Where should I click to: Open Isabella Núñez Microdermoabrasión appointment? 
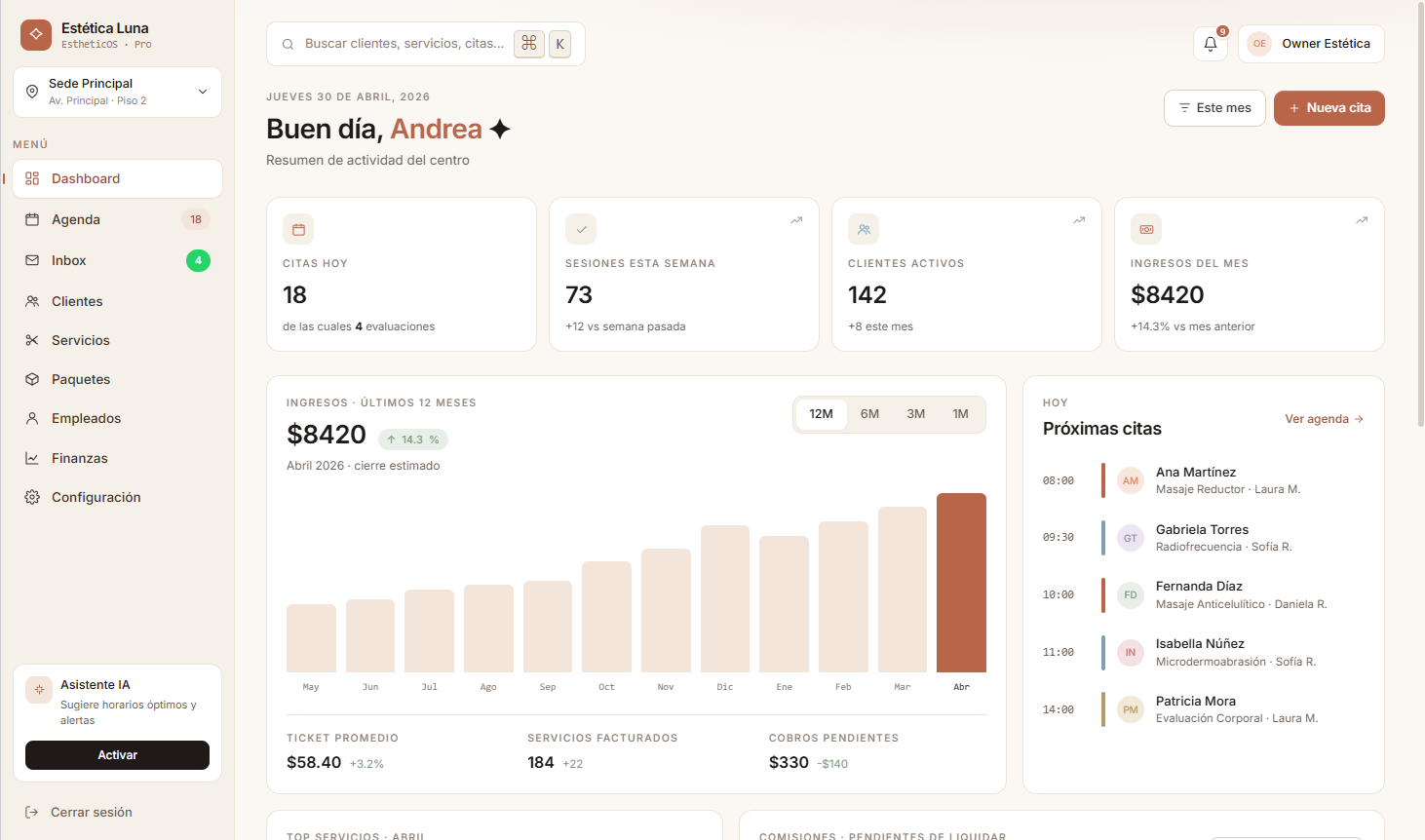[x=1204, y=652]
